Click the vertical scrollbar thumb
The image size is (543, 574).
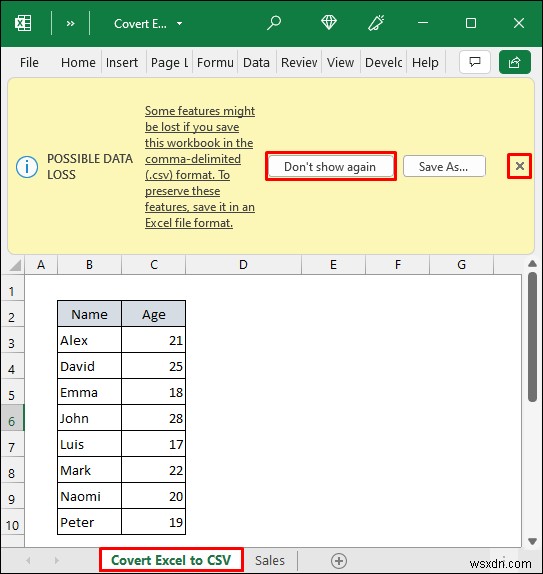coord(533,337)
